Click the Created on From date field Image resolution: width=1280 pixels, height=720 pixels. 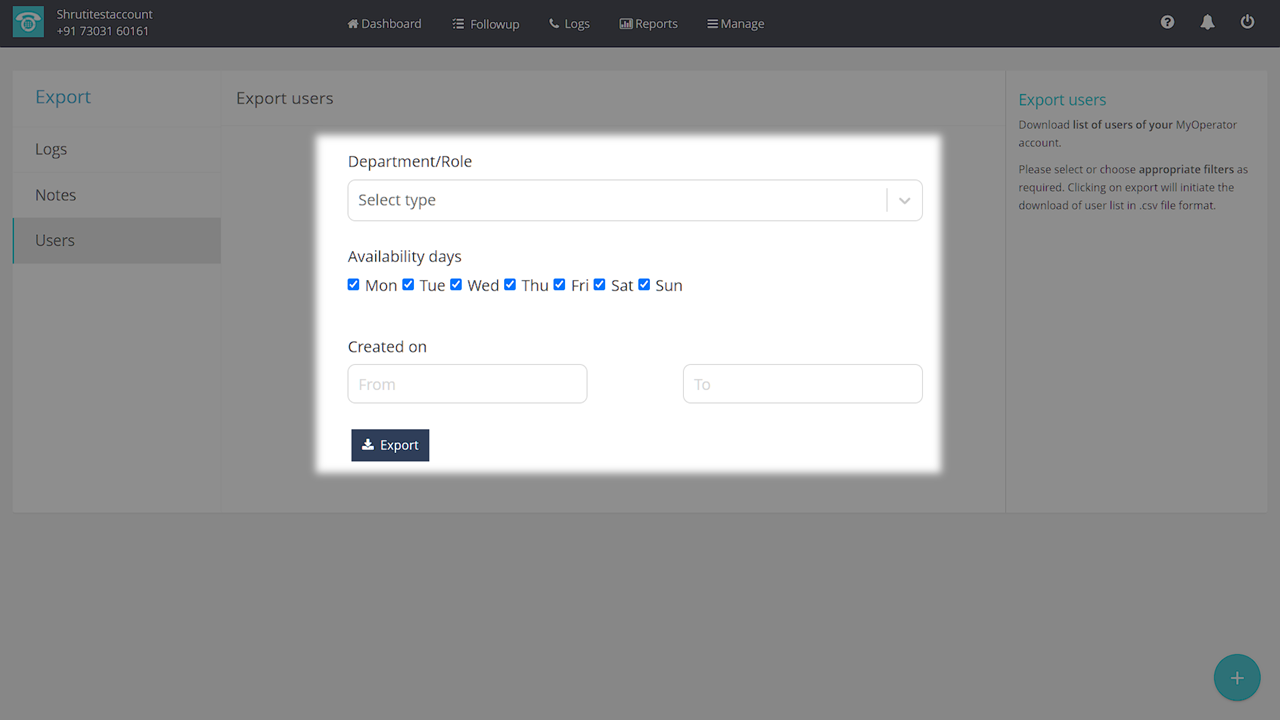click(467, 384)
